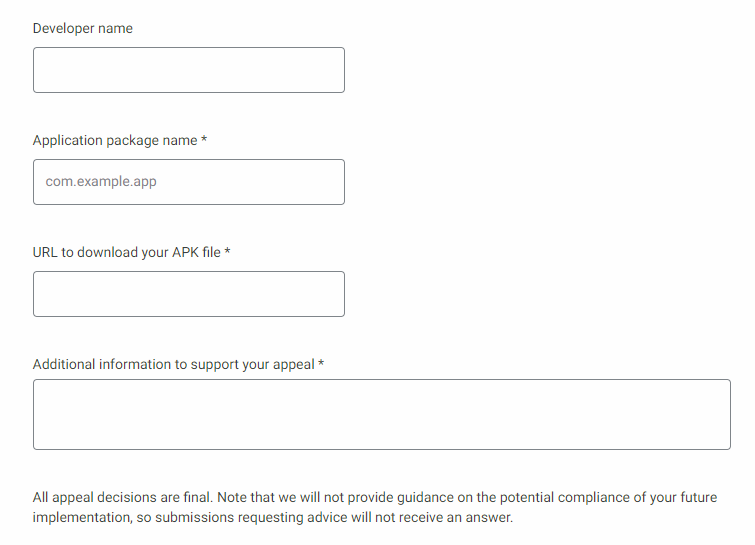The width and height of the screenshot is (755, 545).
Task: Click the asterisk after the APK file label
Action: [228, 253]
